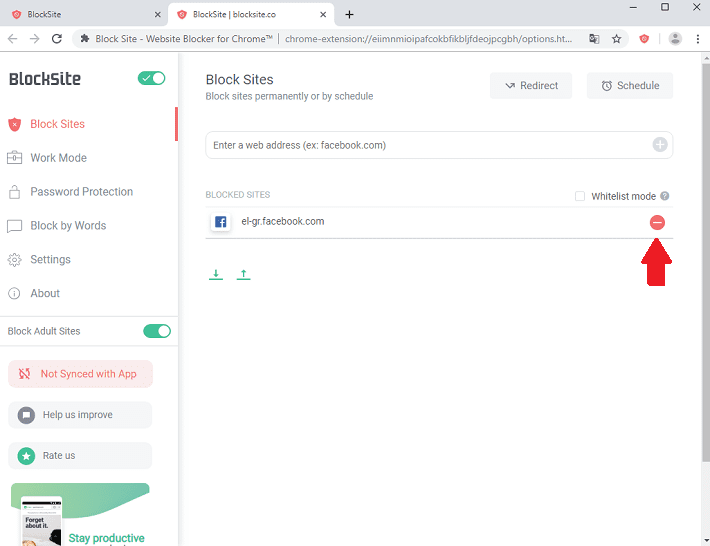Click the Rate us button
The image size is (710, 546).
click(x=80, y=455)
